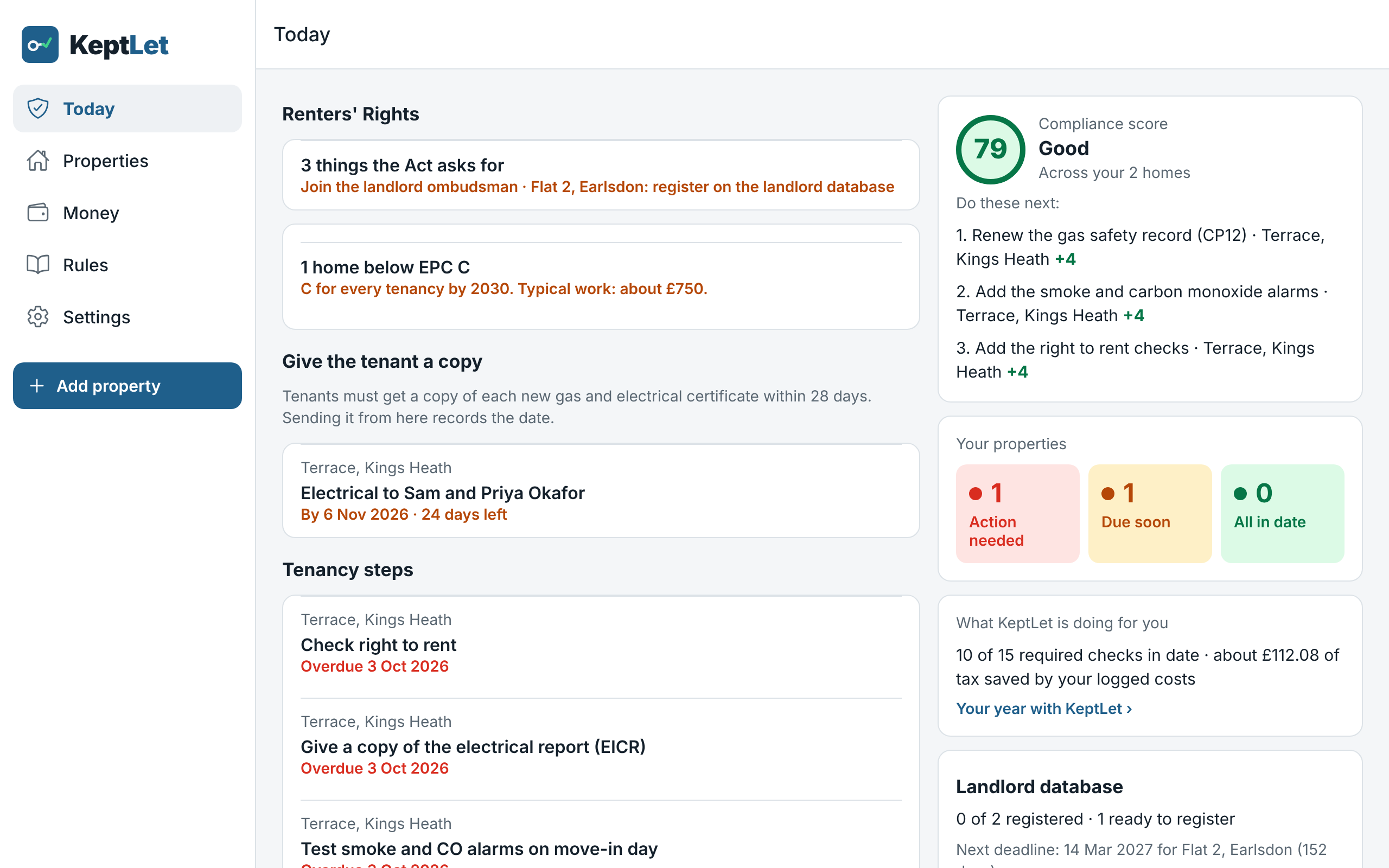Click the gear icon beside Settings

click(x=38, y=317)
